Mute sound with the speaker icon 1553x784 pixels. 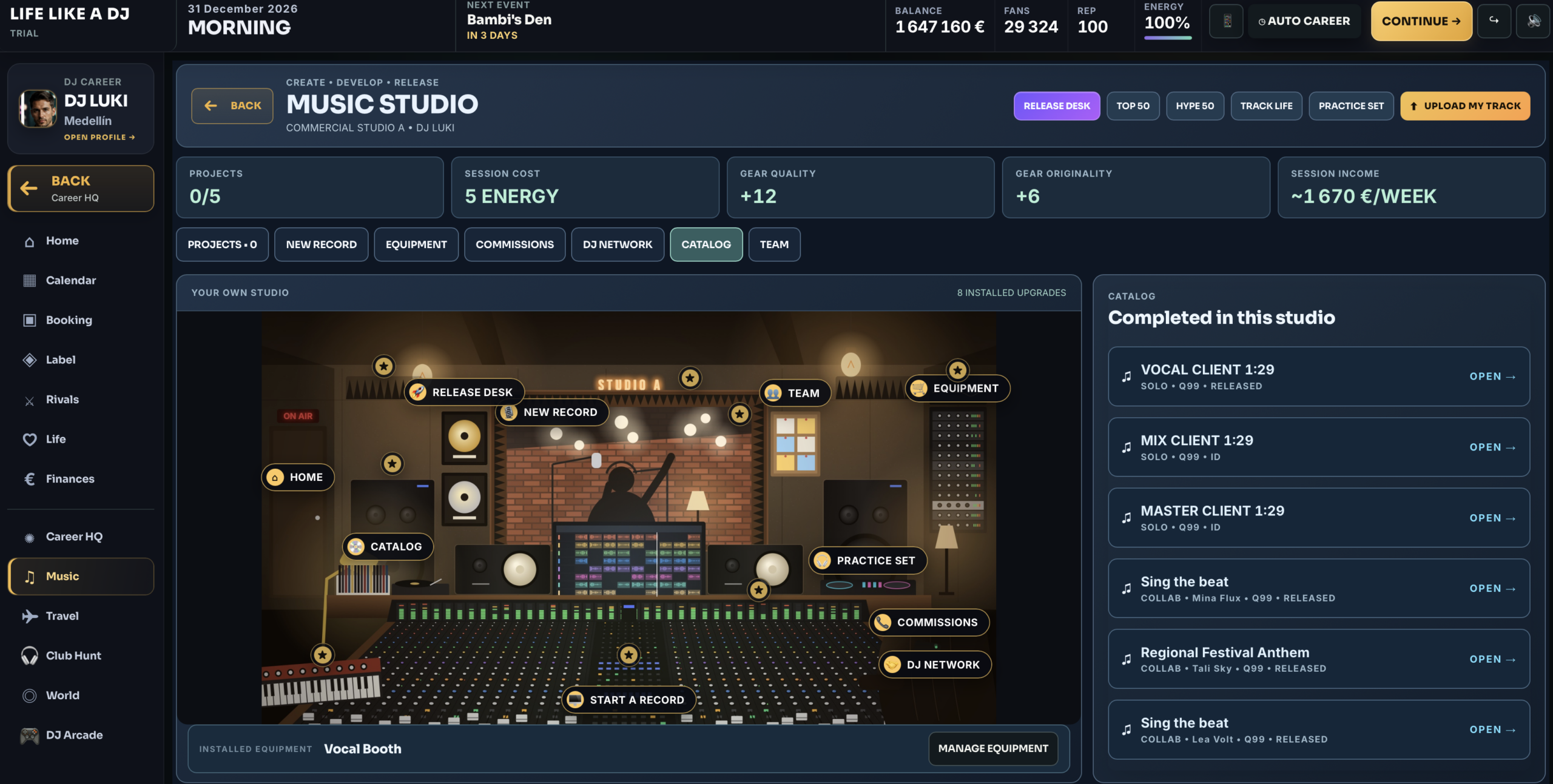(x=1533, y=21)
